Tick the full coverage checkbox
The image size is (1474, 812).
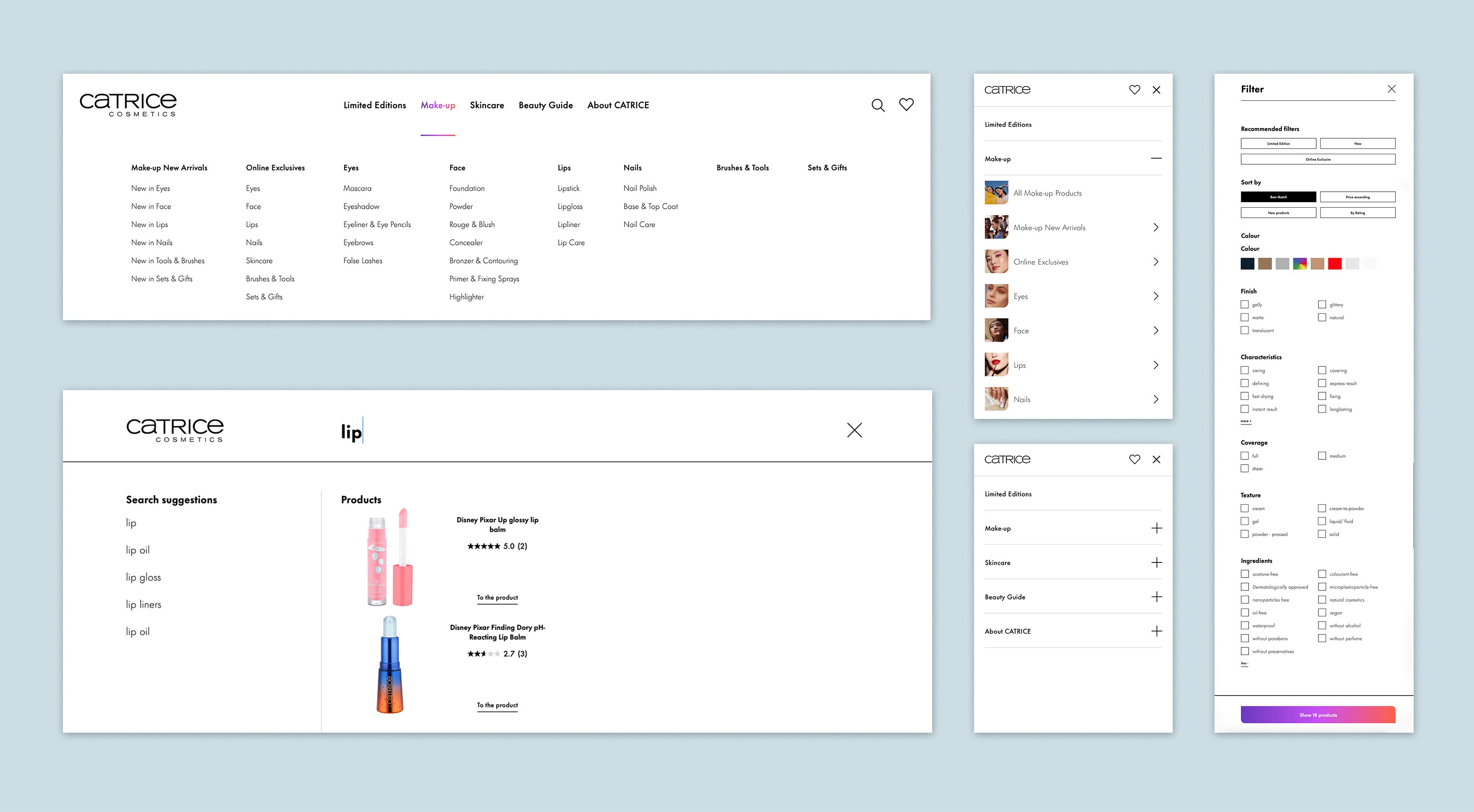point(1245,456)
